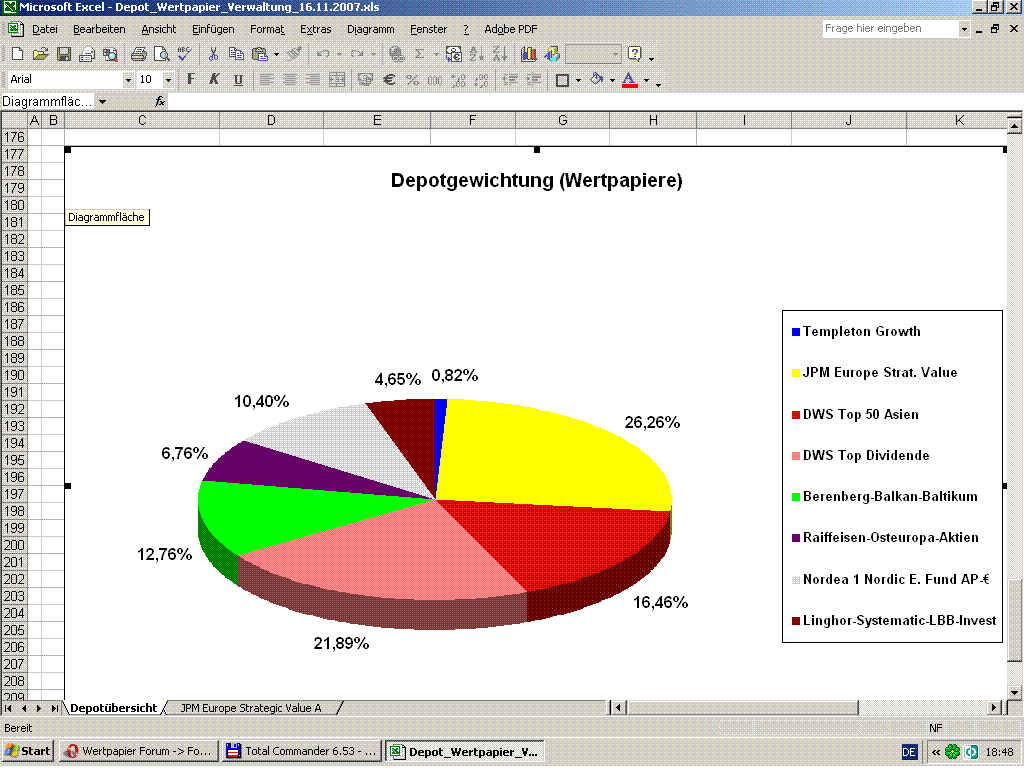Click the vertical scrollbar down arrow

coord(1014,693)
